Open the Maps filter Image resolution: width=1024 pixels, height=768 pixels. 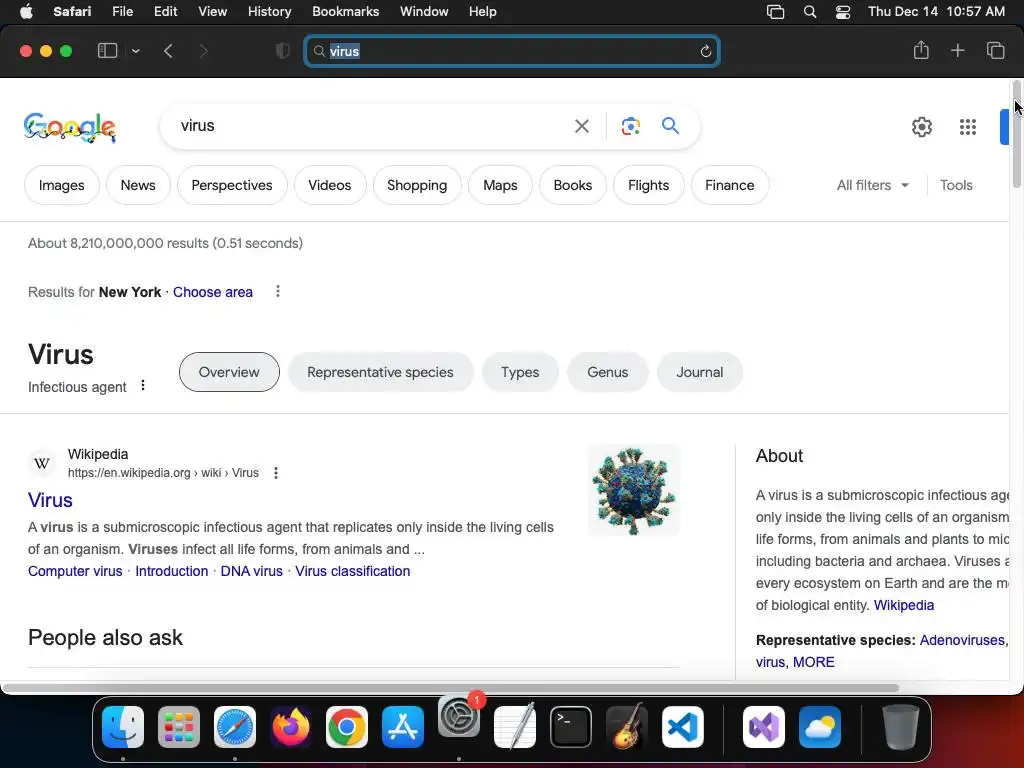(x=500, y=185)
